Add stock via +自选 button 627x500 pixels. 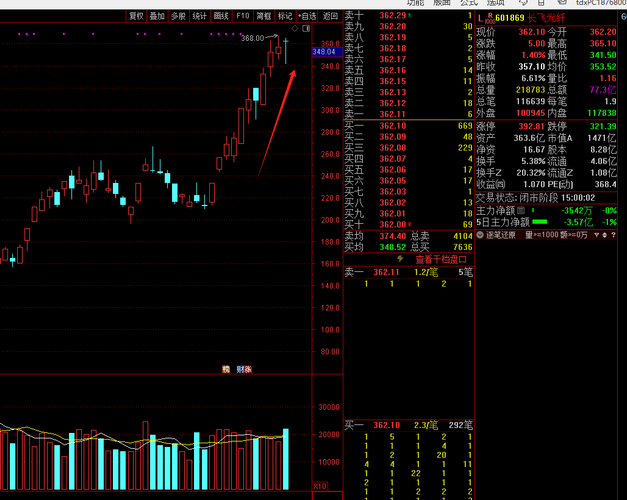pos(307,16)
